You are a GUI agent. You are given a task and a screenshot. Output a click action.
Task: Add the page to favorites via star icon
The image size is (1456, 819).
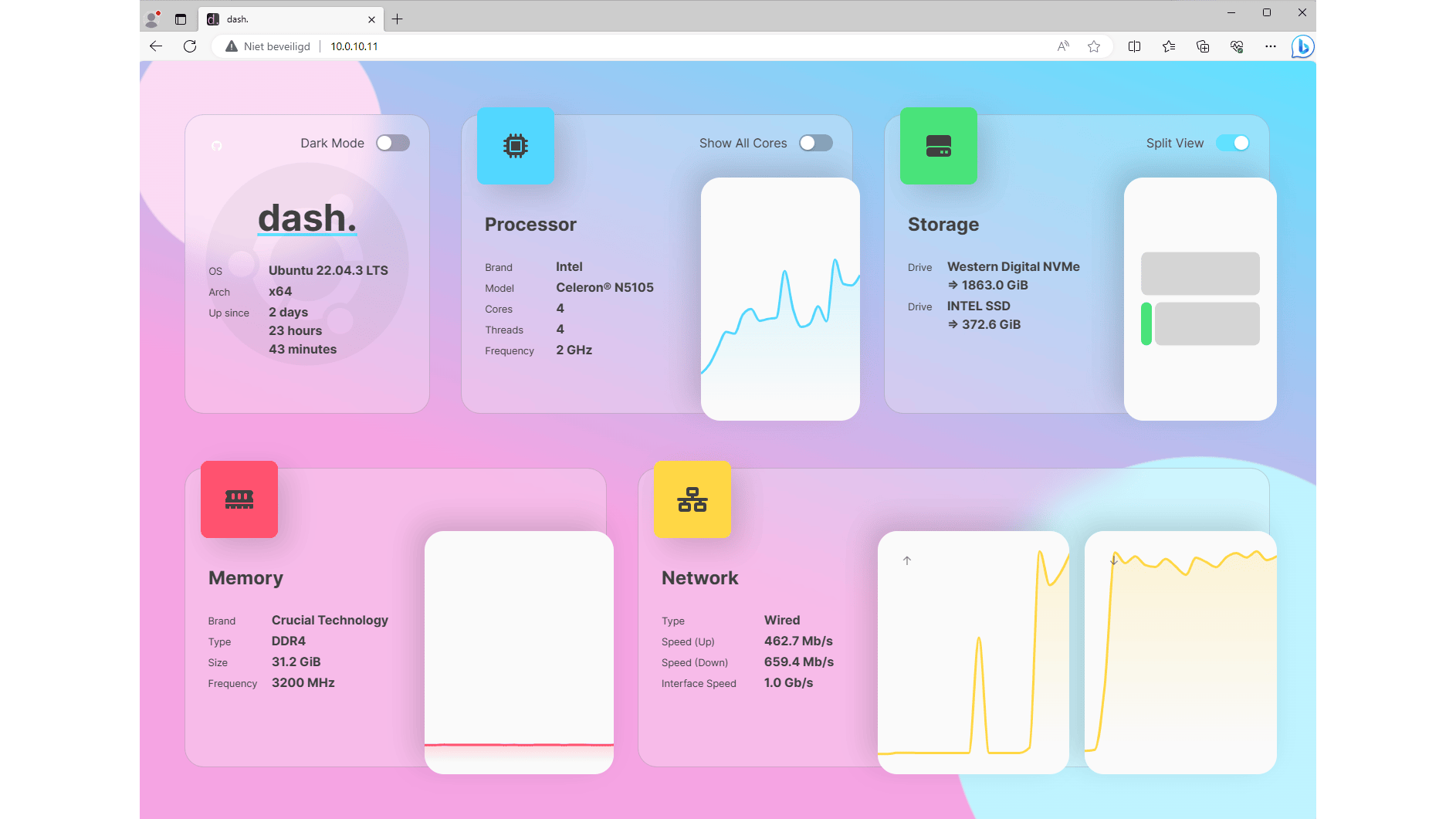(1093, 46)
